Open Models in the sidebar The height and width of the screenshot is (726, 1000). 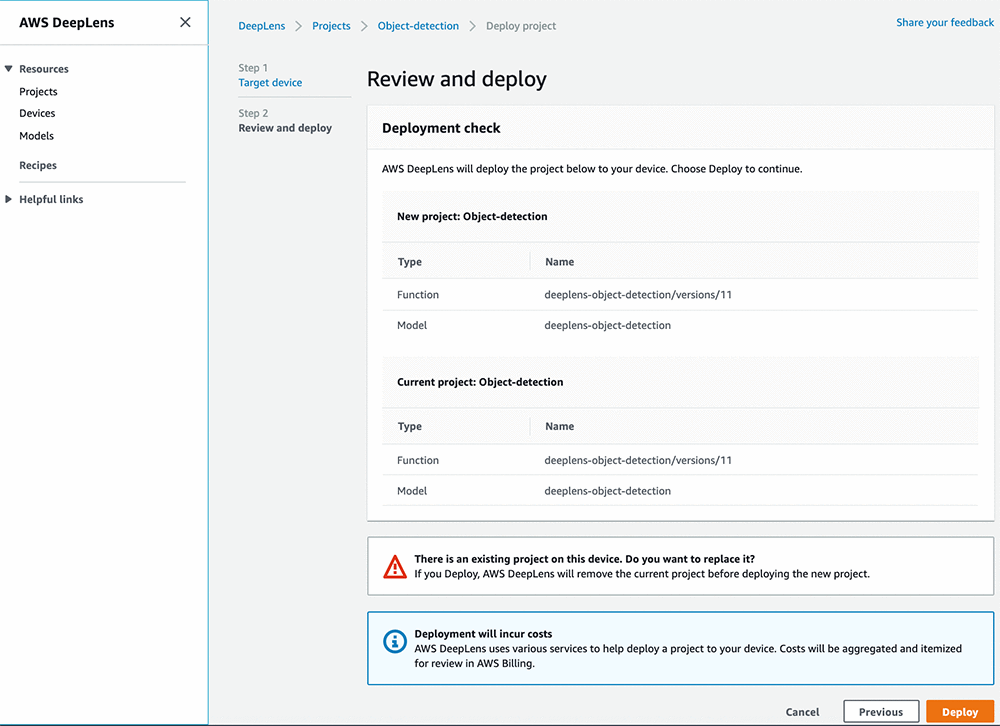click(x=36, y=135)
